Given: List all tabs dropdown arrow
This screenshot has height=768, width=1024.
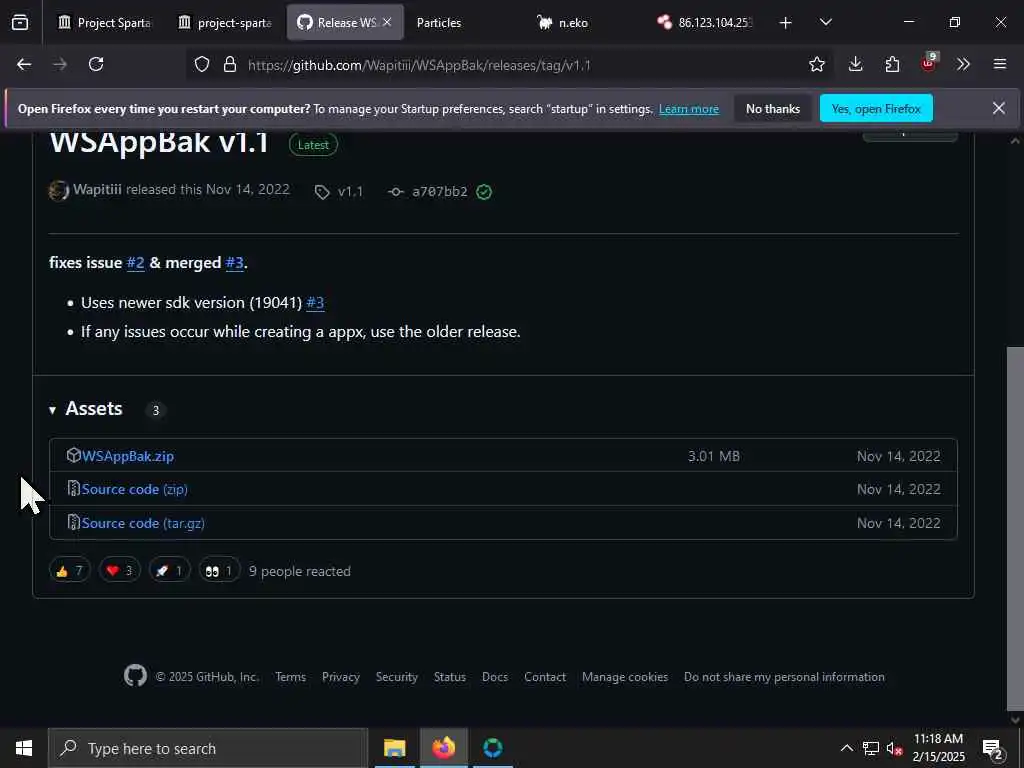Looking at the screenshot, I should pos(825,22).
